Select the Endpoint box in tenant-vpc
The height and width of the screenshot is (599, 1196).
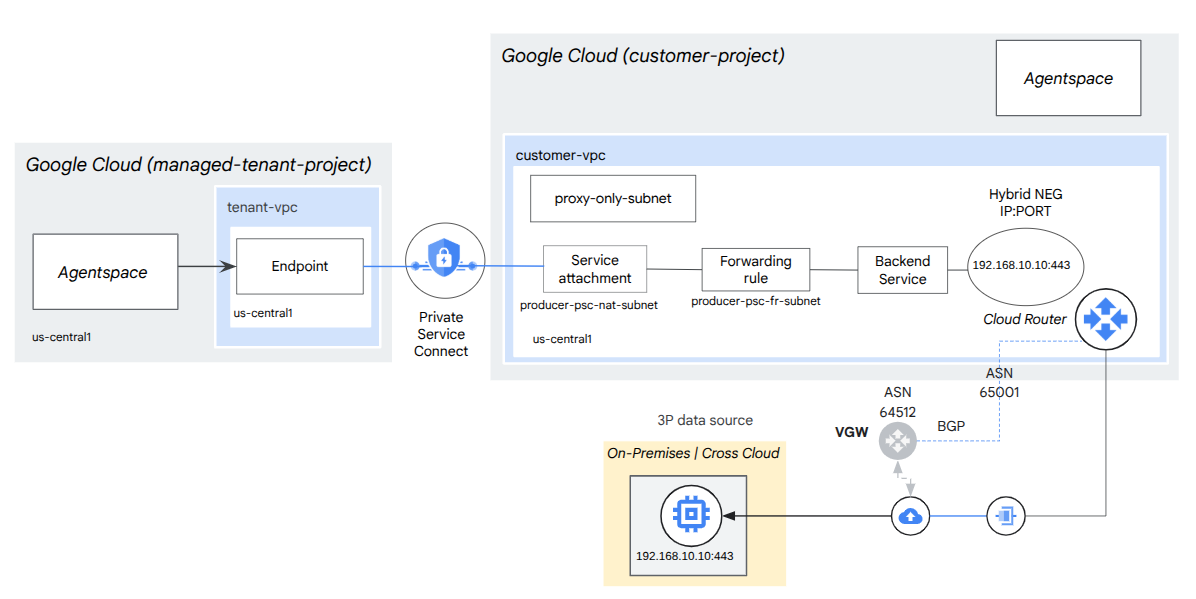(300, 266)
